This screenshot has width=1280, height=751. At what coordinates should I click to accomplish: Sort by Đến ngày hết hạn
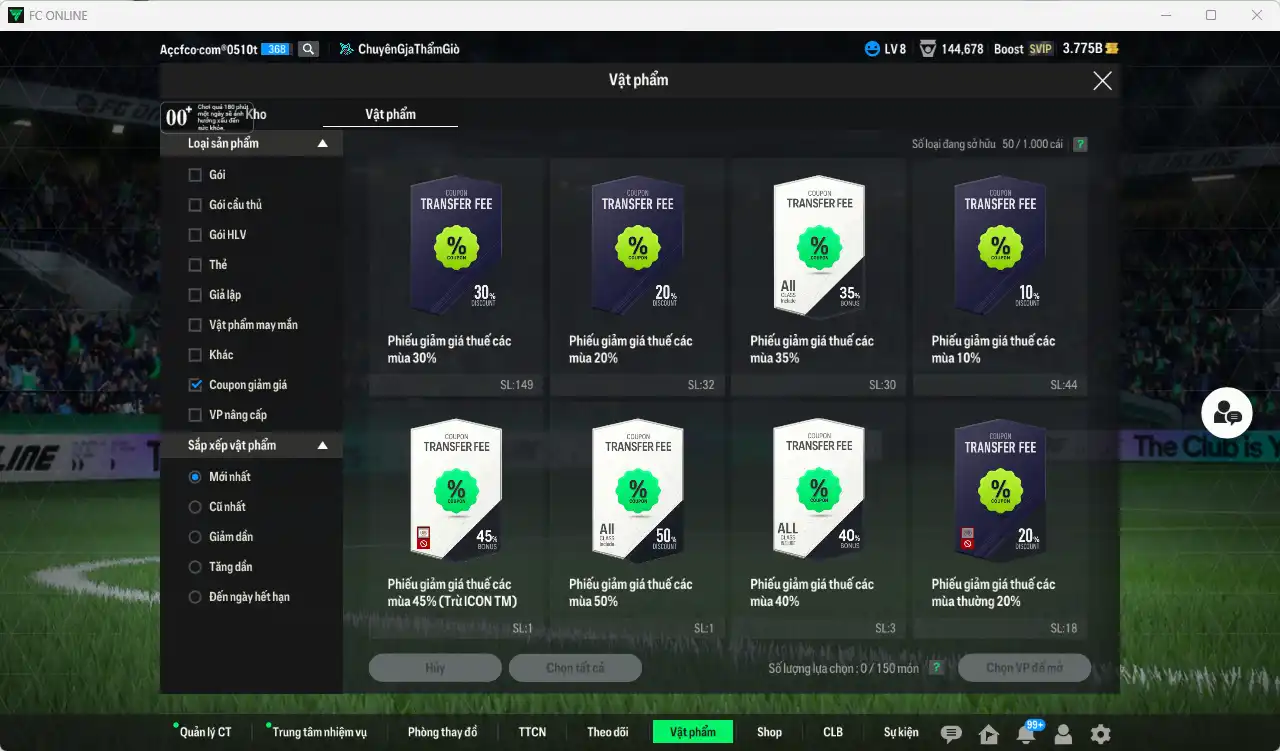click(195, 597)
